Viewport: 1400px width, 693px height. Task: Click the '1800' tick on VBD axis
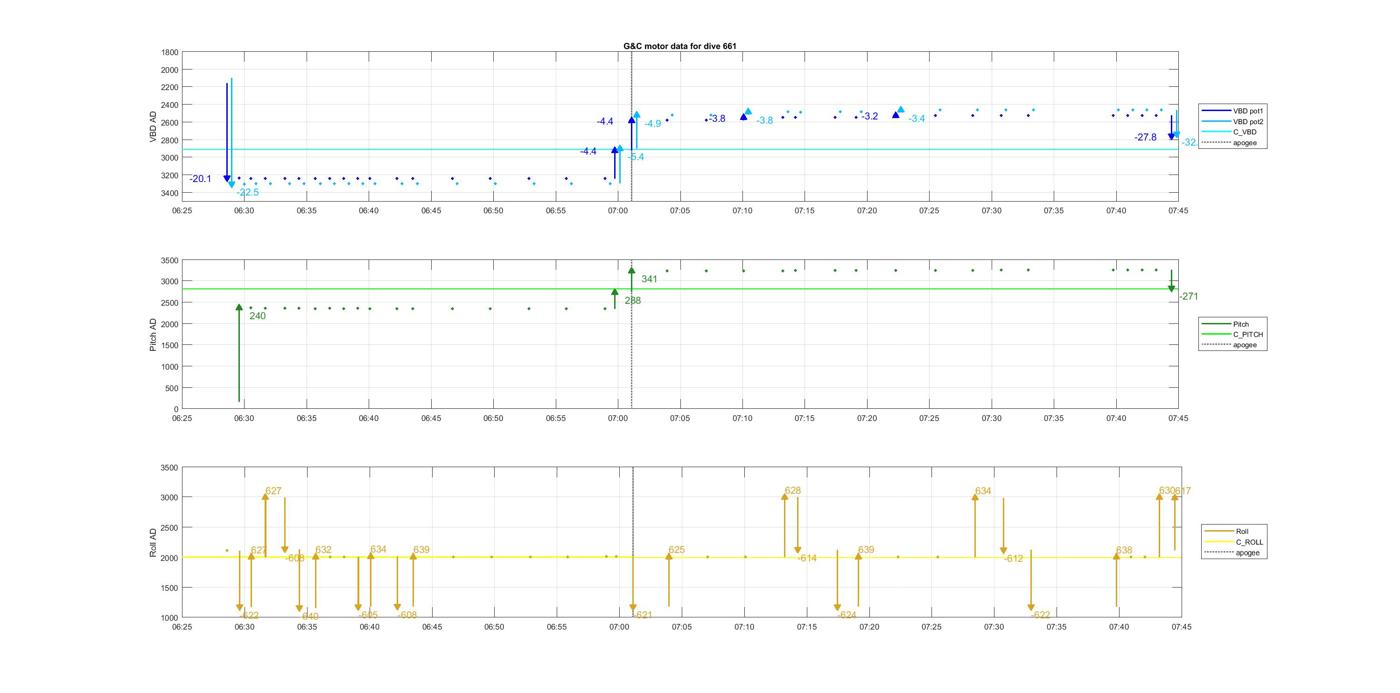pyautogui.click(x=170, y=52)
